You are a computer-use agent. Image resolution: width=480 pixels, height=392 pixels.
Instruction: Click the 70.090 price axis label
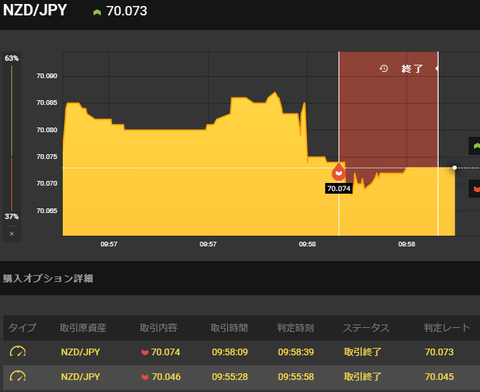pyautogui.click(x=47, y=76)
